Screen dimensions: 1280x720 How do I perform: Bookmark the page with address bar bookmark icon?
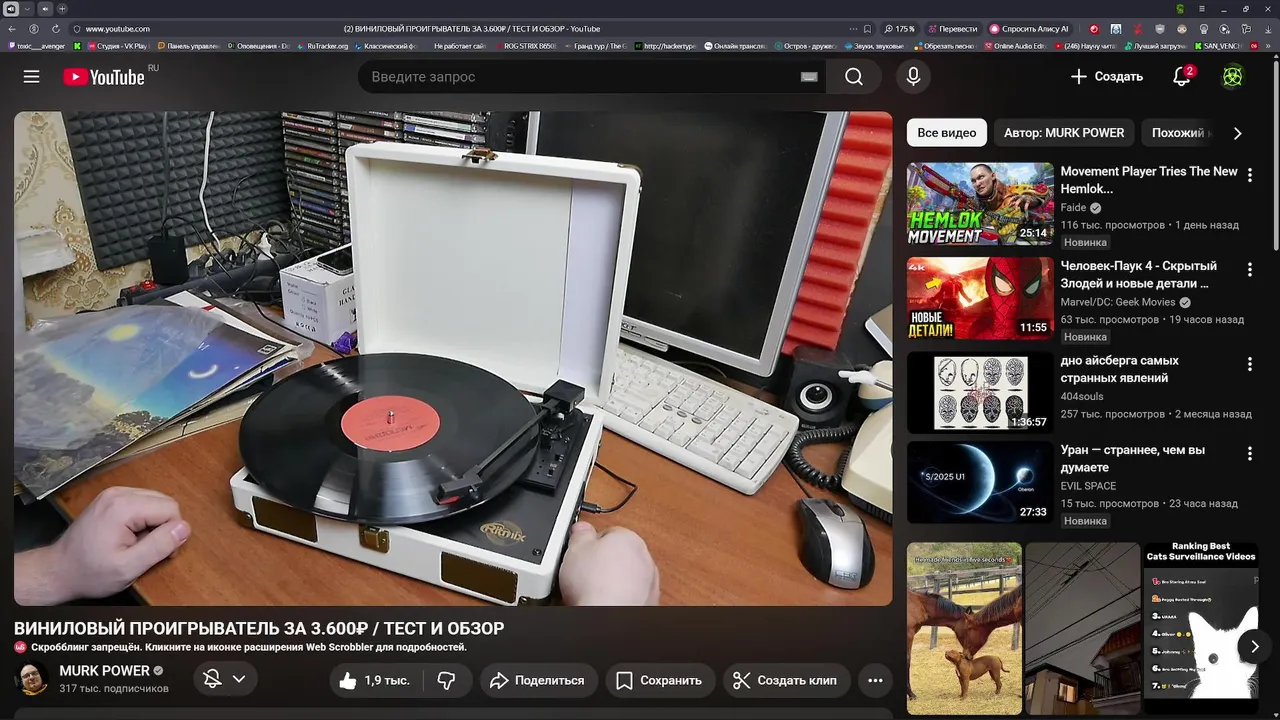click(x=867, y=29)
